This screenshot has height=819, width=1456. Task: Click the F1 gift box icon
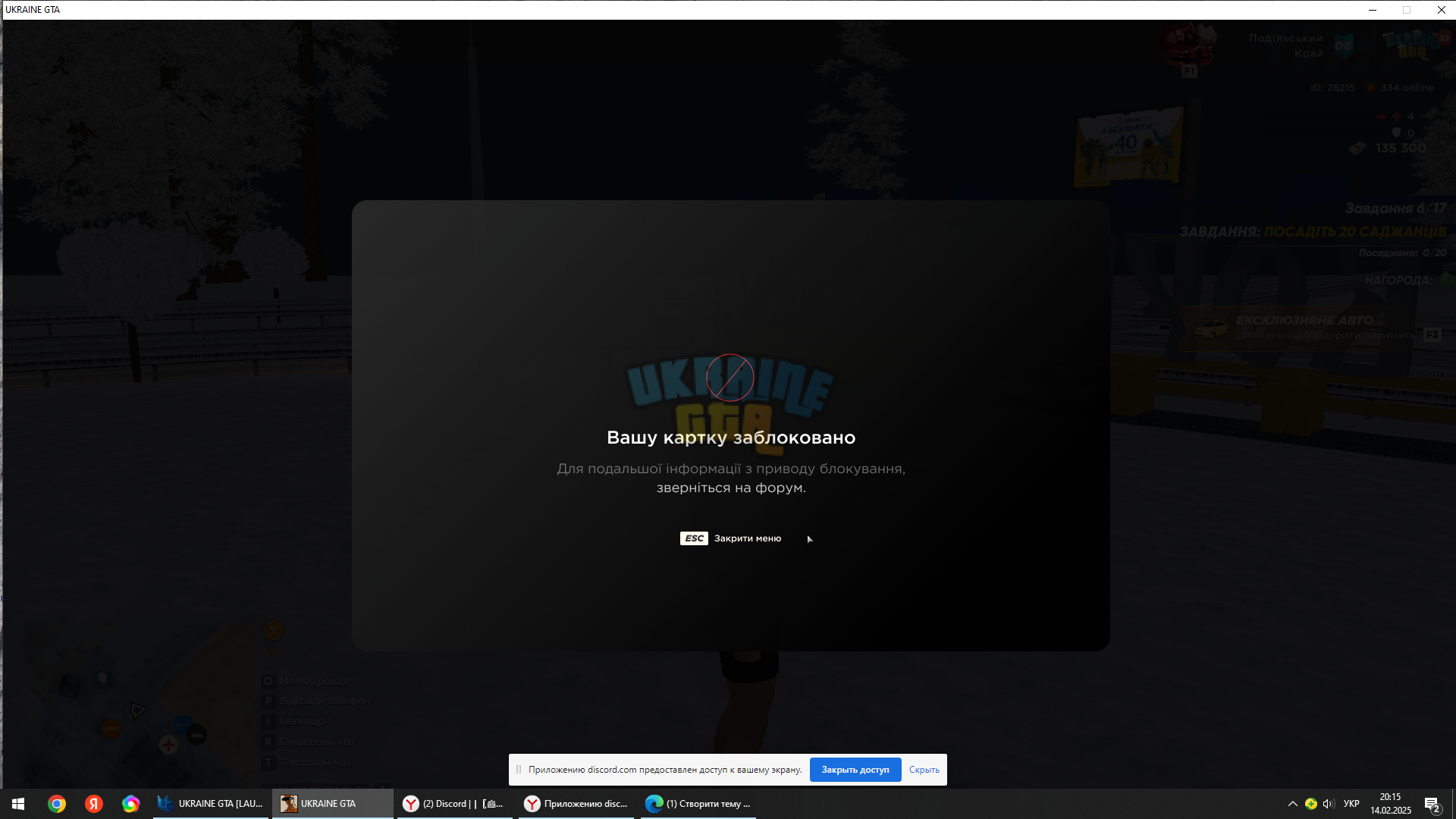(x=1188, y=50)
